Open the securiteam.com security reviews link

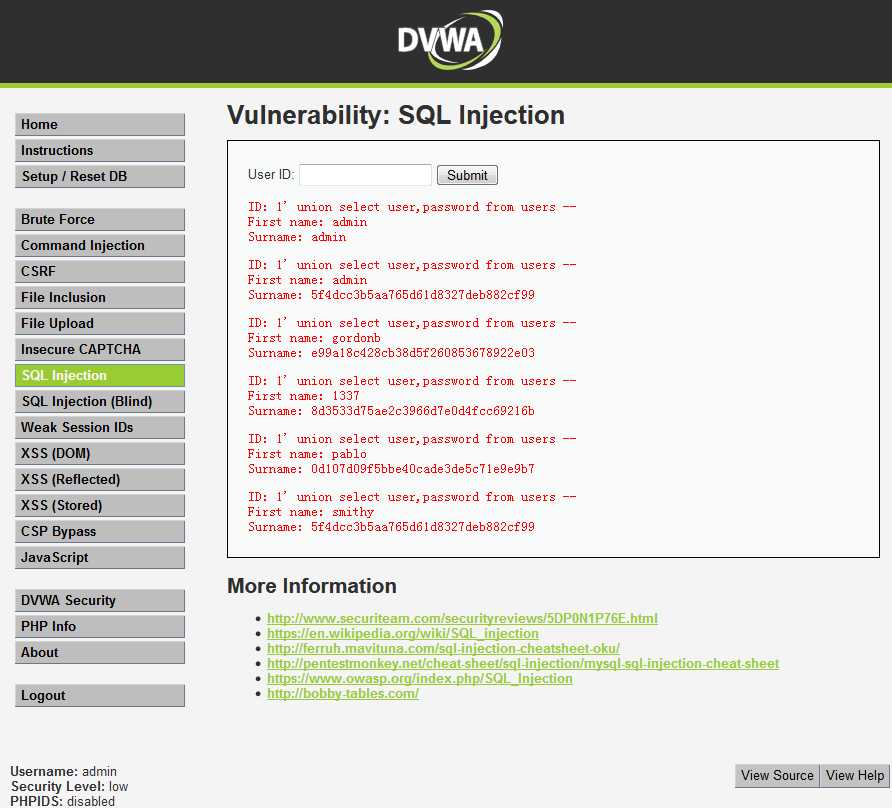tap(462, 619)
